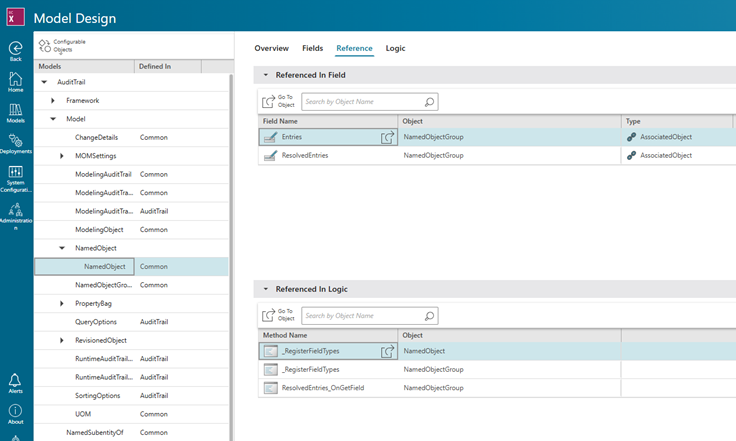Open the Alerts bell icon
Image resolution: width=736 pixels, height=441 pixels.
tap(16, 382)
